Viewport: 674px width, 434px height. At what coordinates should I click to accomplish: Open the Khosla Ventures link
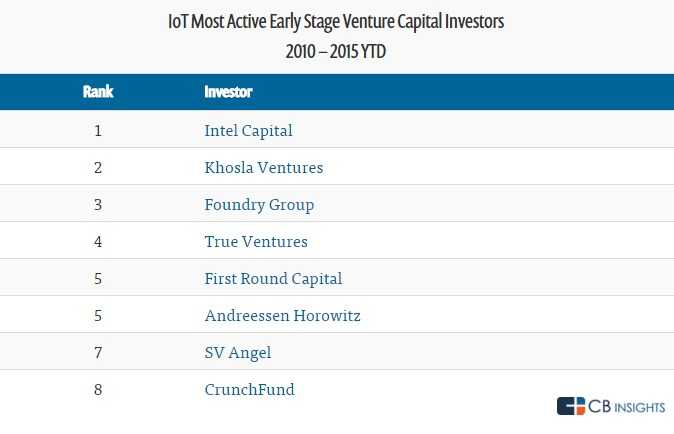click(x=263, y=167)
